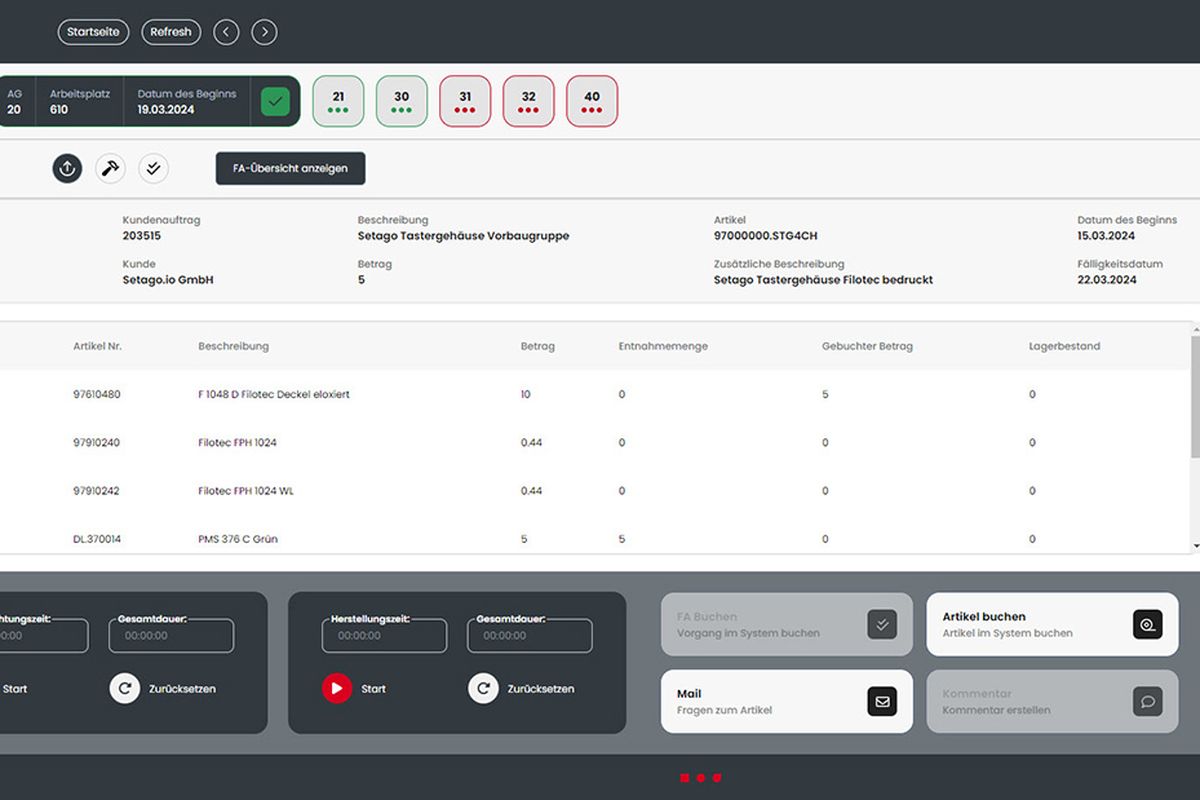This screenshot has width=1200, height=800.
Task: Click the Kommentar speech bubble icon
Action: click(1148, 701)
